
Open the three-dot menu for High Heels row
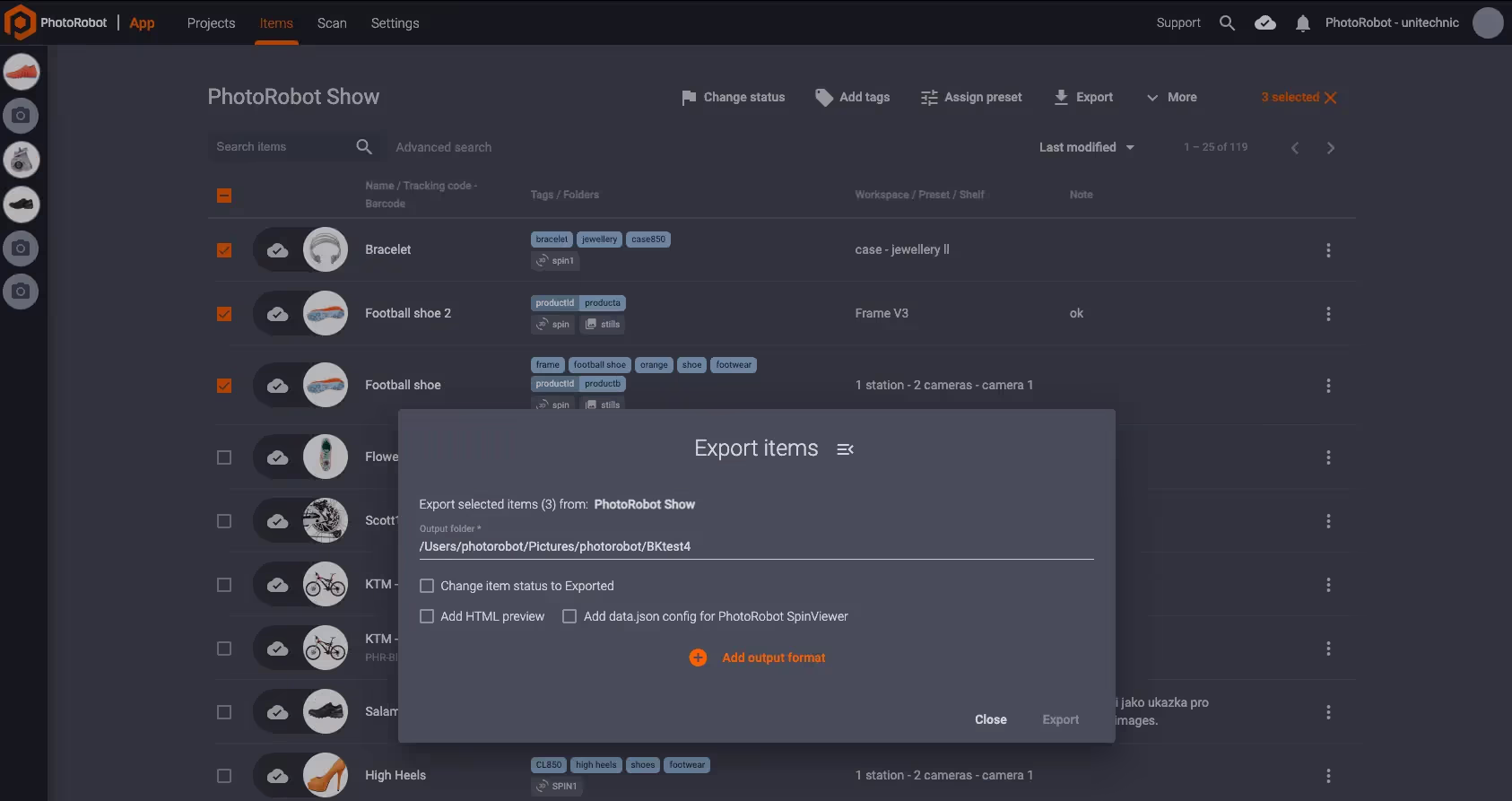pos(1328,776)
